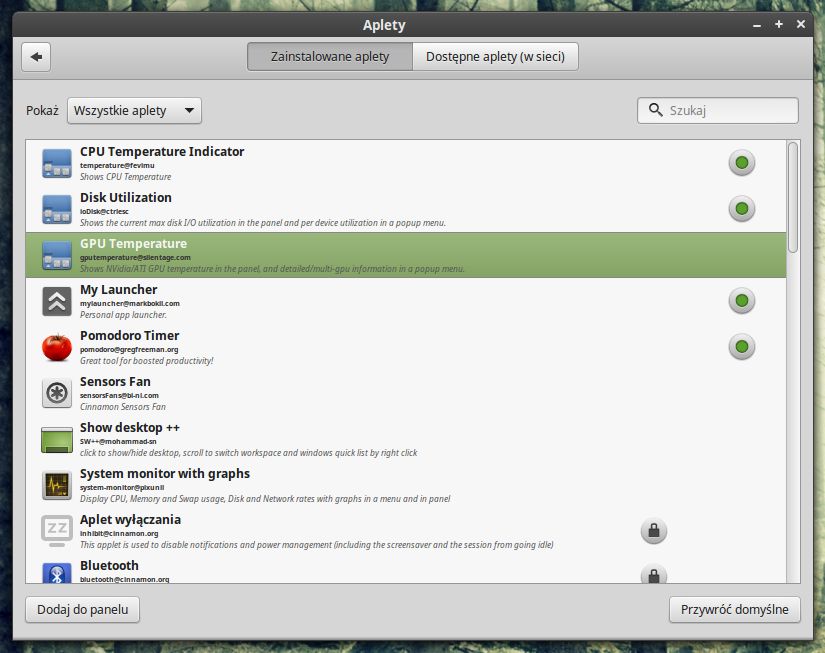Select the Sensors Fan row title
Image resolution: width=825 pixels, height=653 pixels.
coord(115,381)
